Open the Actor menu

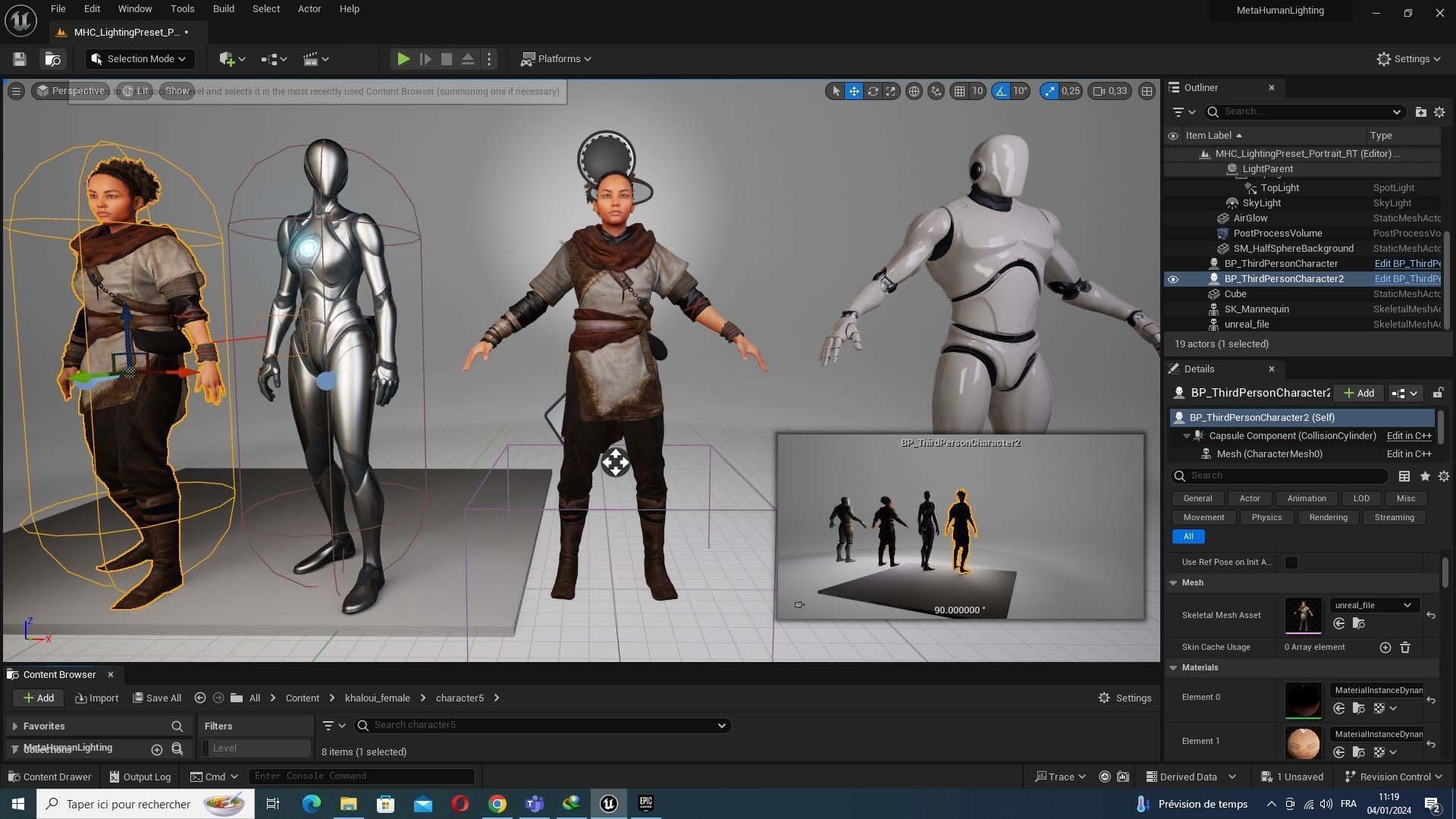pyautogui.click(x=309, y=9)
